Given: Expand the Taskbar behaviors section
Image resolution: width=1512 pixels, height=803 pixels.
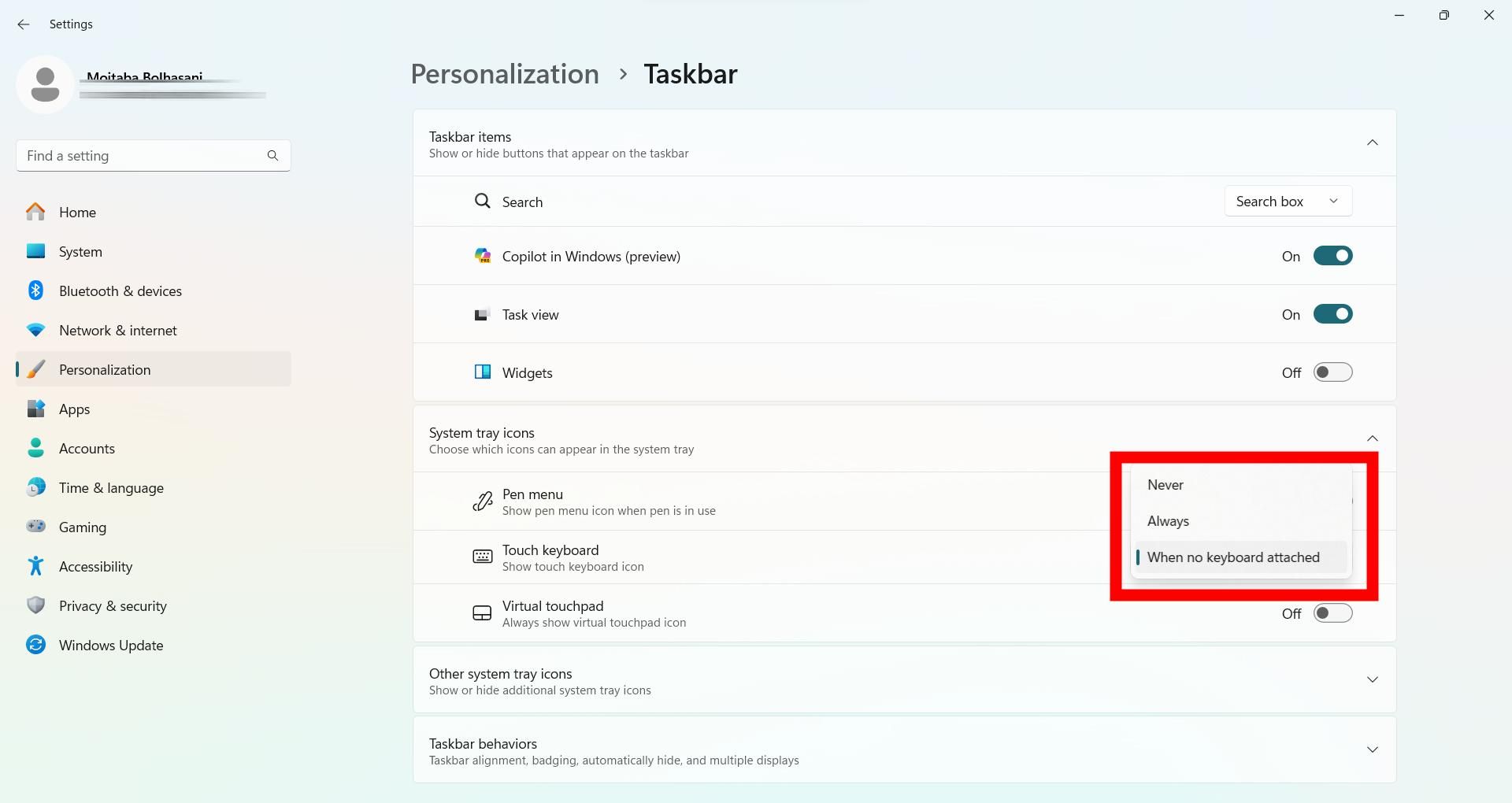Looking at the screenshot, I should tap(1372, 749).
